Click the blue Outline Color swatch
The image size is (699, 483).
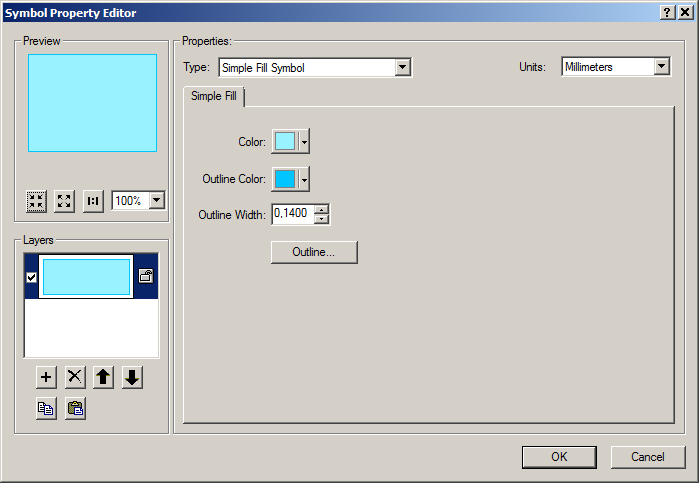285,179
